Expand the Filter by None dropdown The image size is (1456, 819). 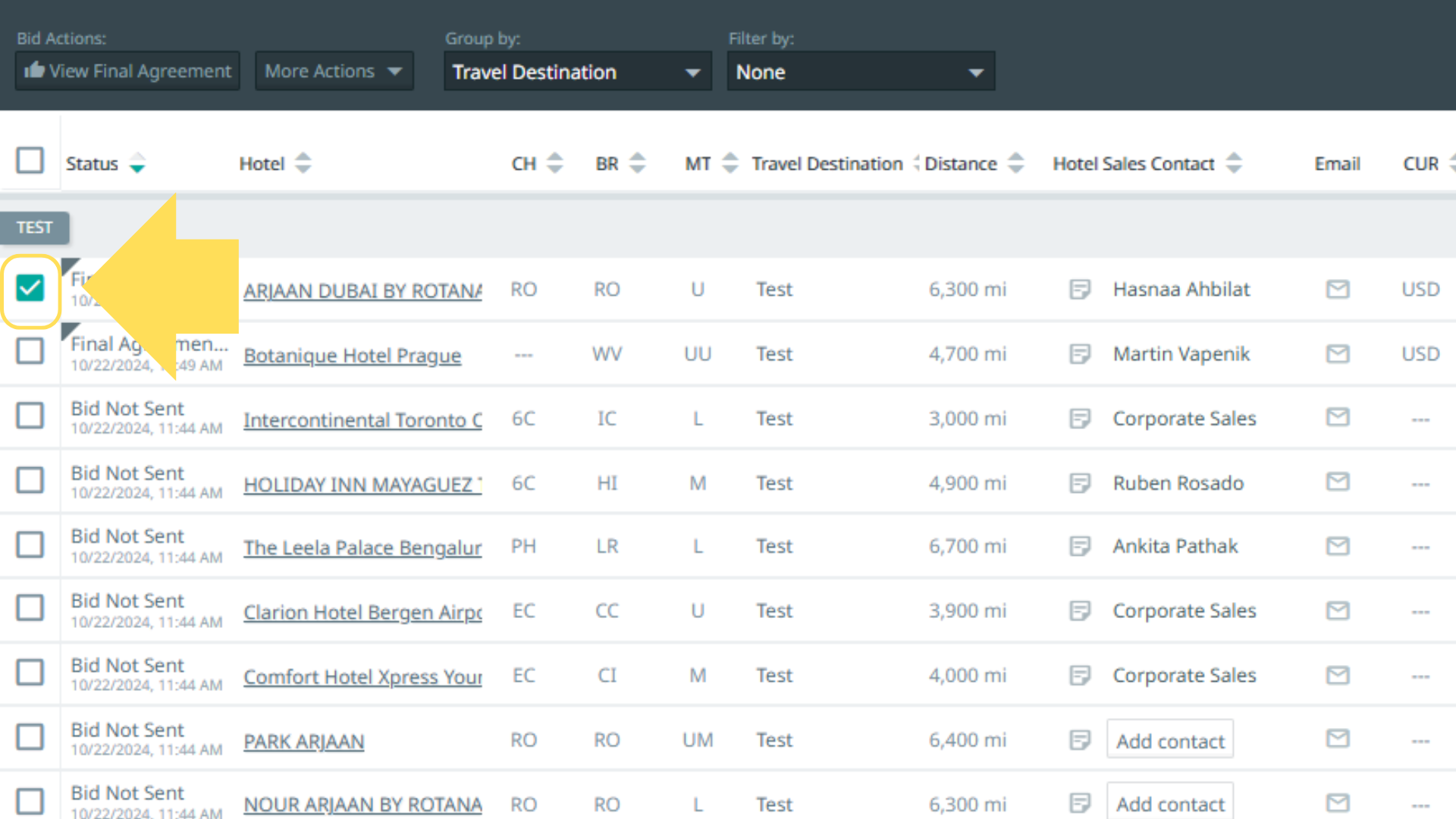pos(860,72)
